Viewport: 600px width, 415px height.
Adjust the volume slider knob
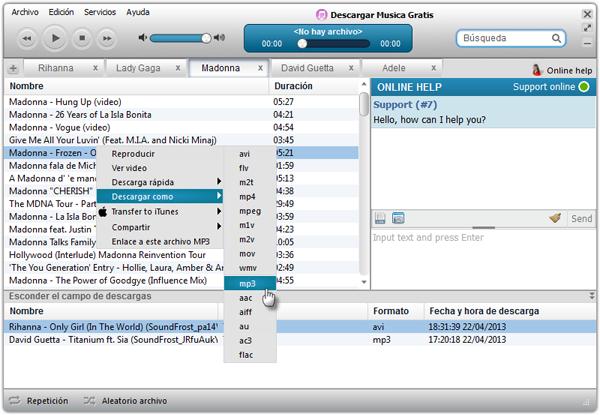tap(206, 38)
